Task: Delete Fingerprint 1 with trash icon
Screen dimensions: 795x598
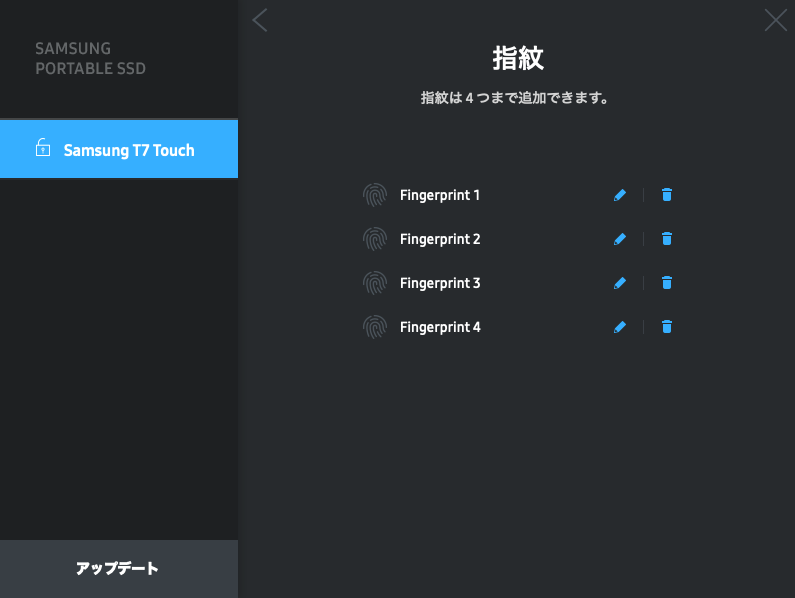Action: point(667,195)
